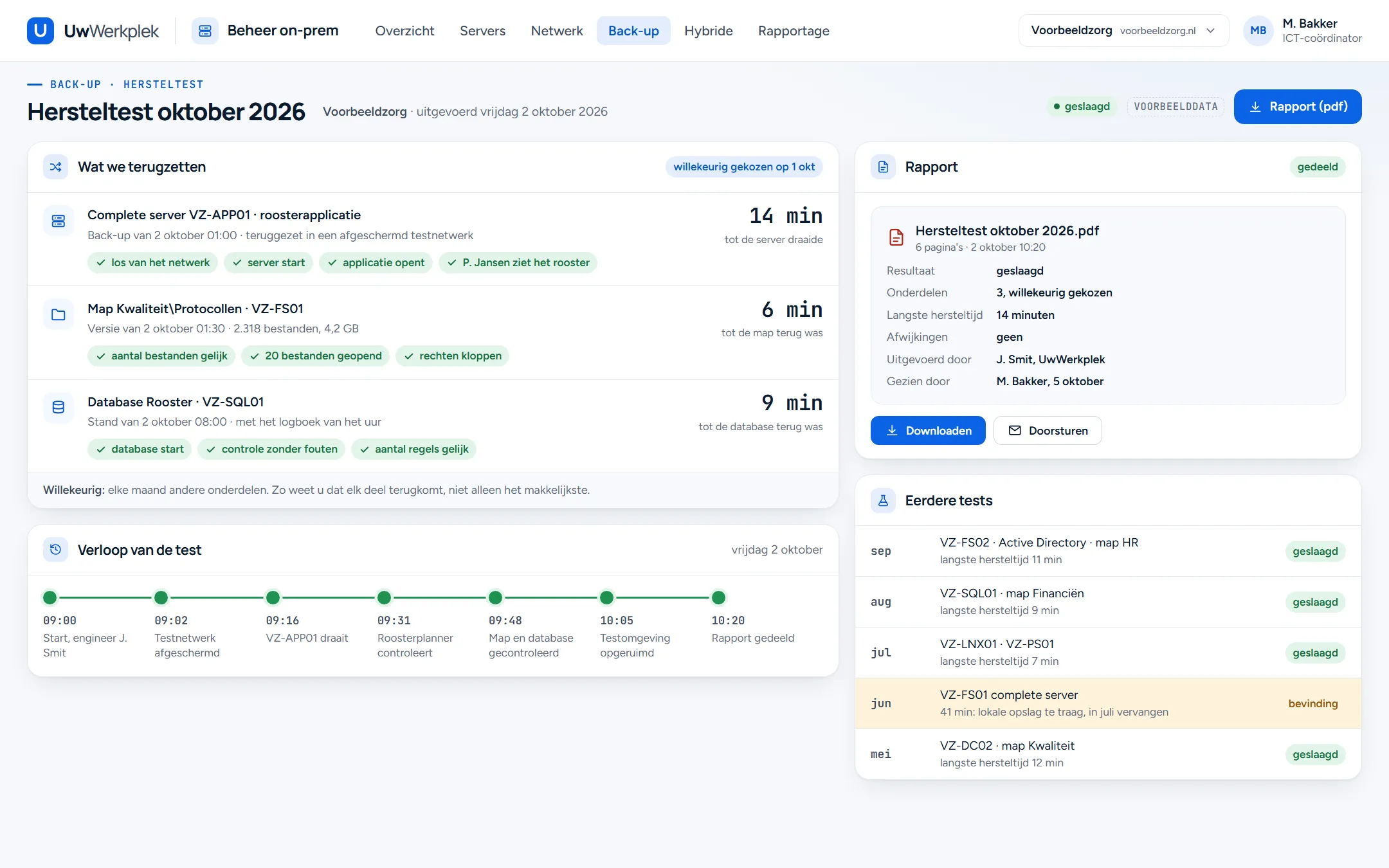Open the jun row with bevinding

(1108, 703)
